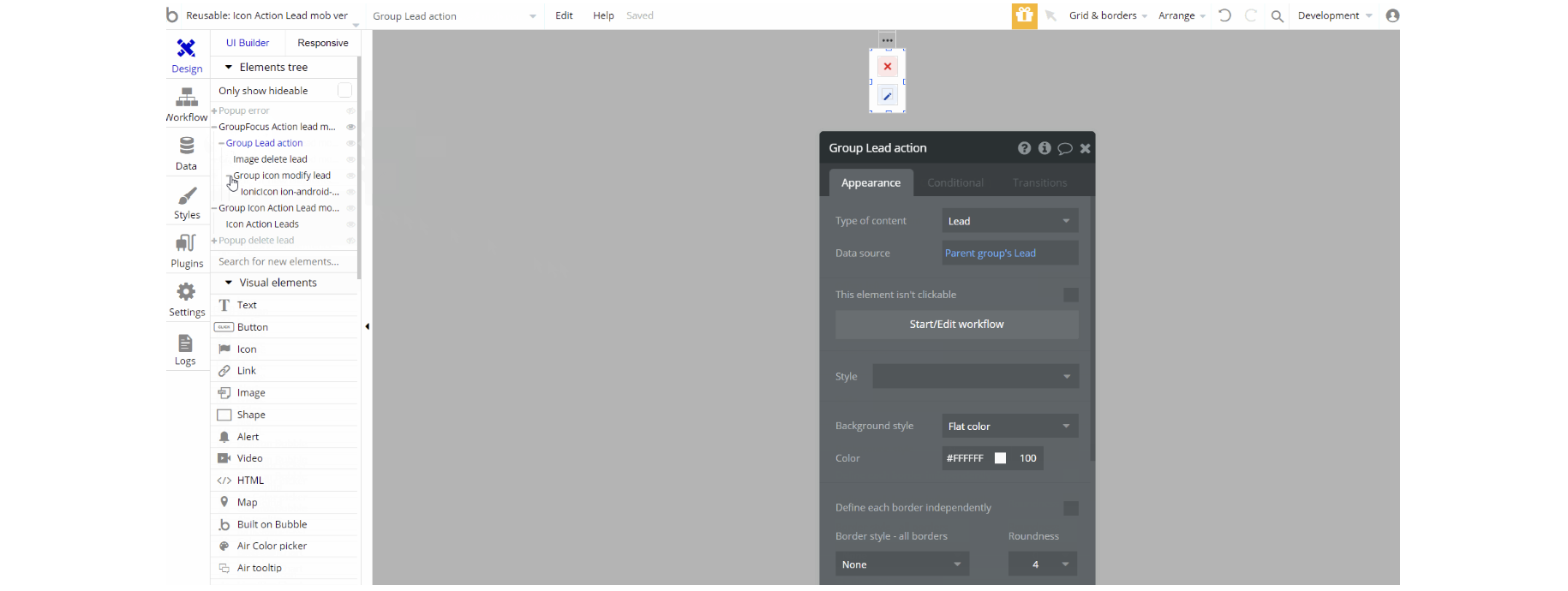Open the Workflow tab in sidebar

tap(187, 104)
